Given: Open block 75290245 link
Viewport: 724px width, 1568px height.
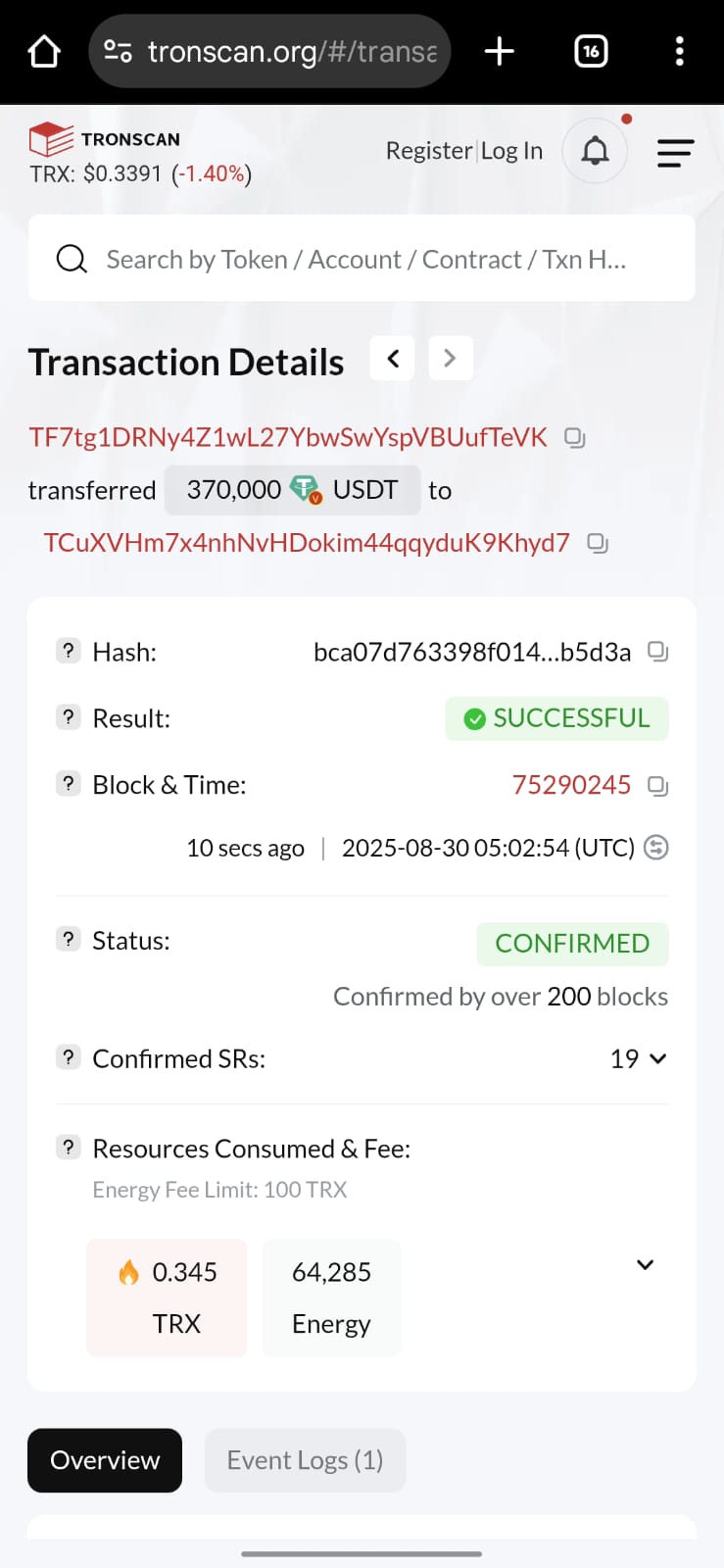Looking at the screenshot, I should pyautogui.click(x=571, y=785).
